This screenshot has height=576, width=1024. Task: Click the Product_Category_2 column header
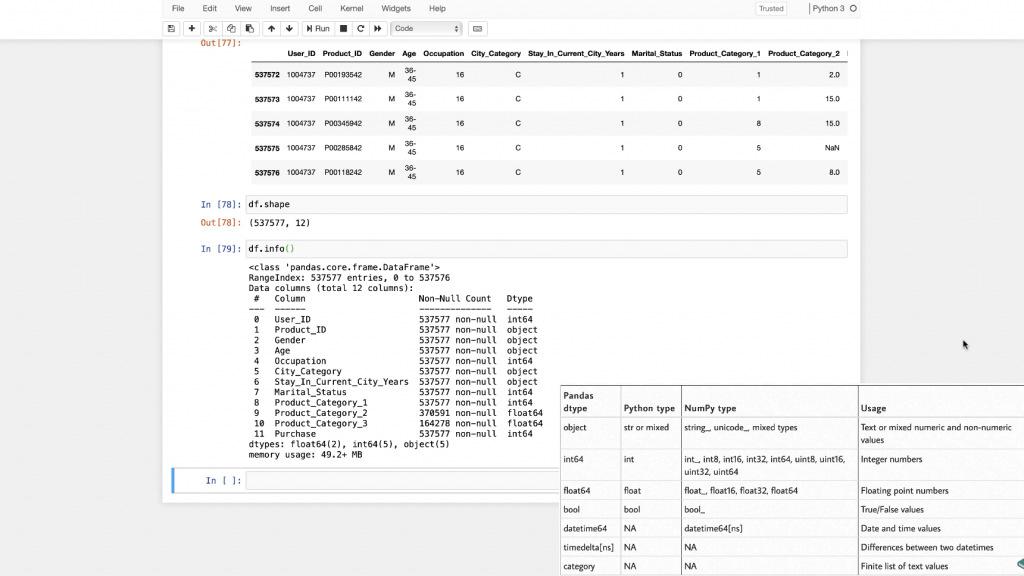[x=804, y=54]
